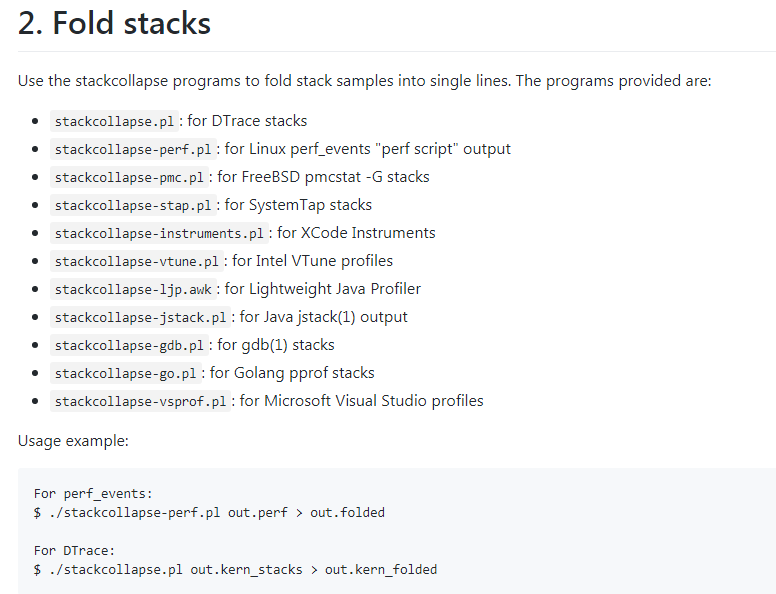Select the stackcollapse-ljp.awk entry
The height and width of the screenshot is (594, 776).
133,289
